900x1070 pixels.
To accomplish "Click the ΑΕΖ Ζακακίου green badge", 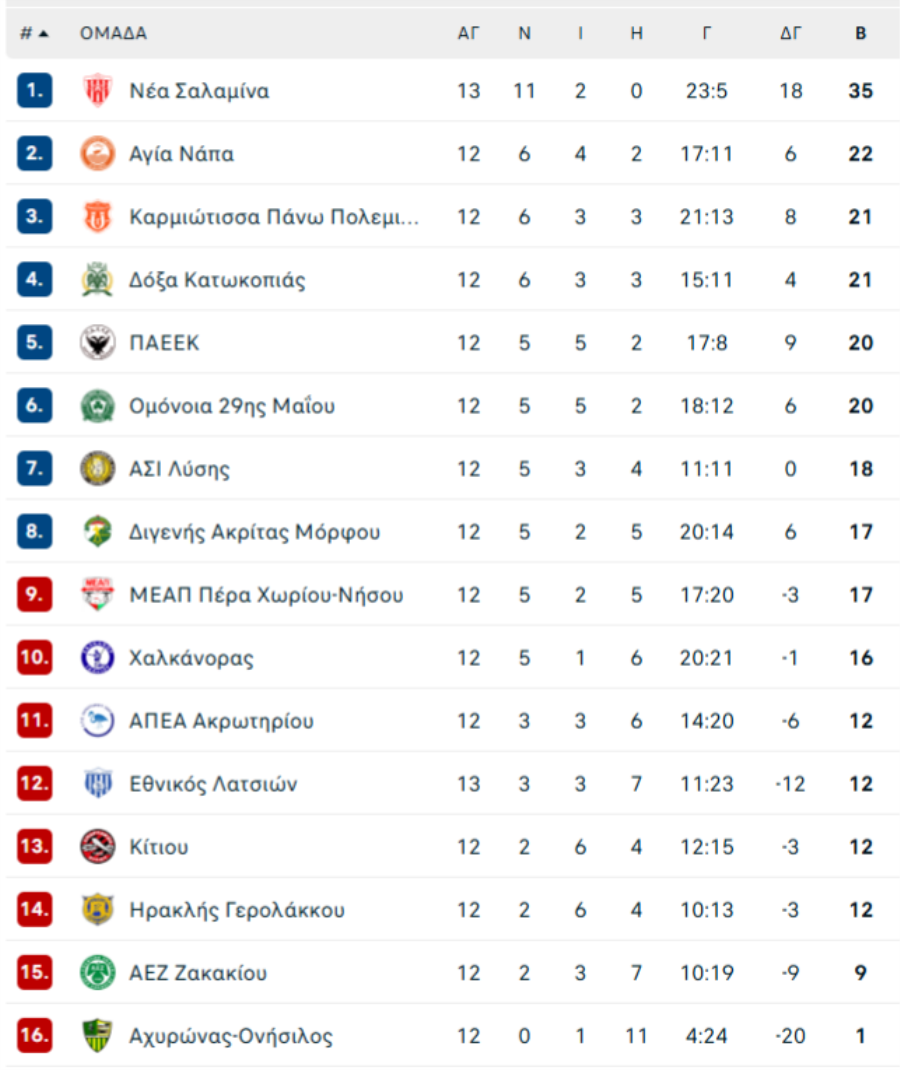I will (x=97, y=973).
